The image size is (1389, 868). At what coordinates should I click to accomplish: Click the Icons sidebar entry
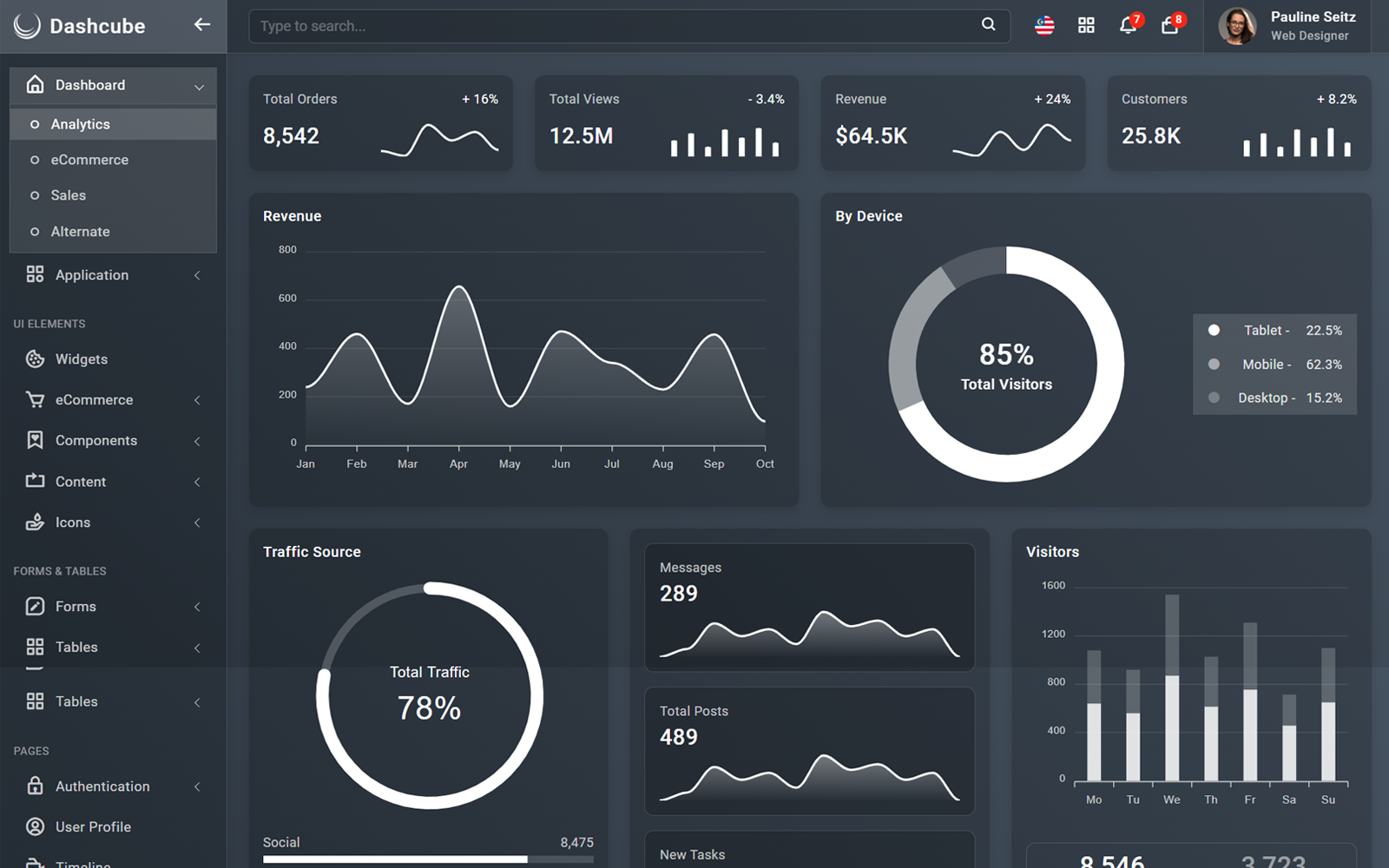click(73, 522)
